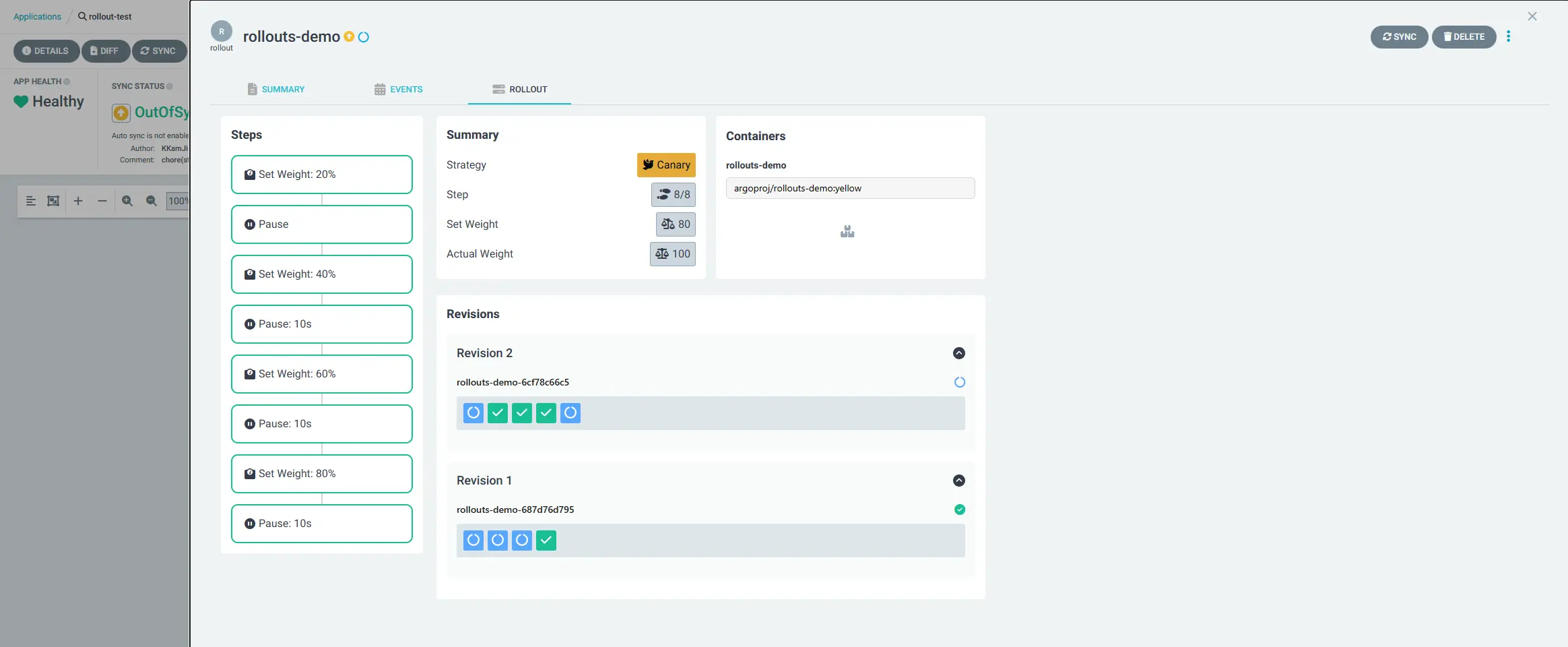Collapse the Revision 1 section
1568x647 pixels.
pyautogui.click(x=958, y=481)
